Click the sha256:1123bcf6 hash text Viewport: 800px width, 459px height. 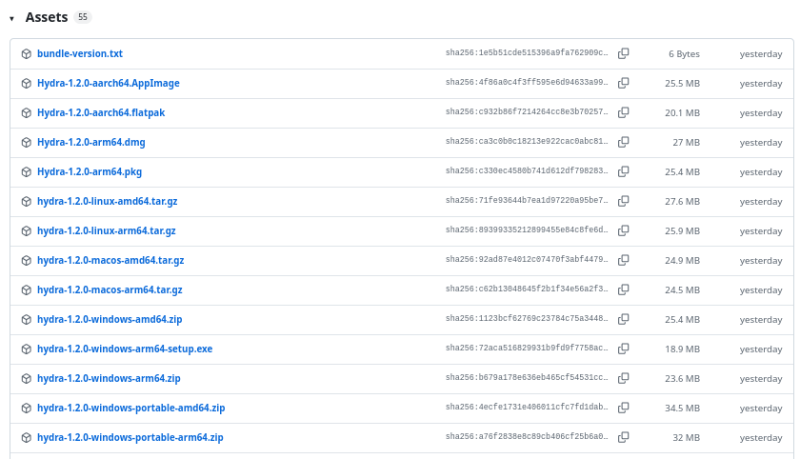click(527, 319)
